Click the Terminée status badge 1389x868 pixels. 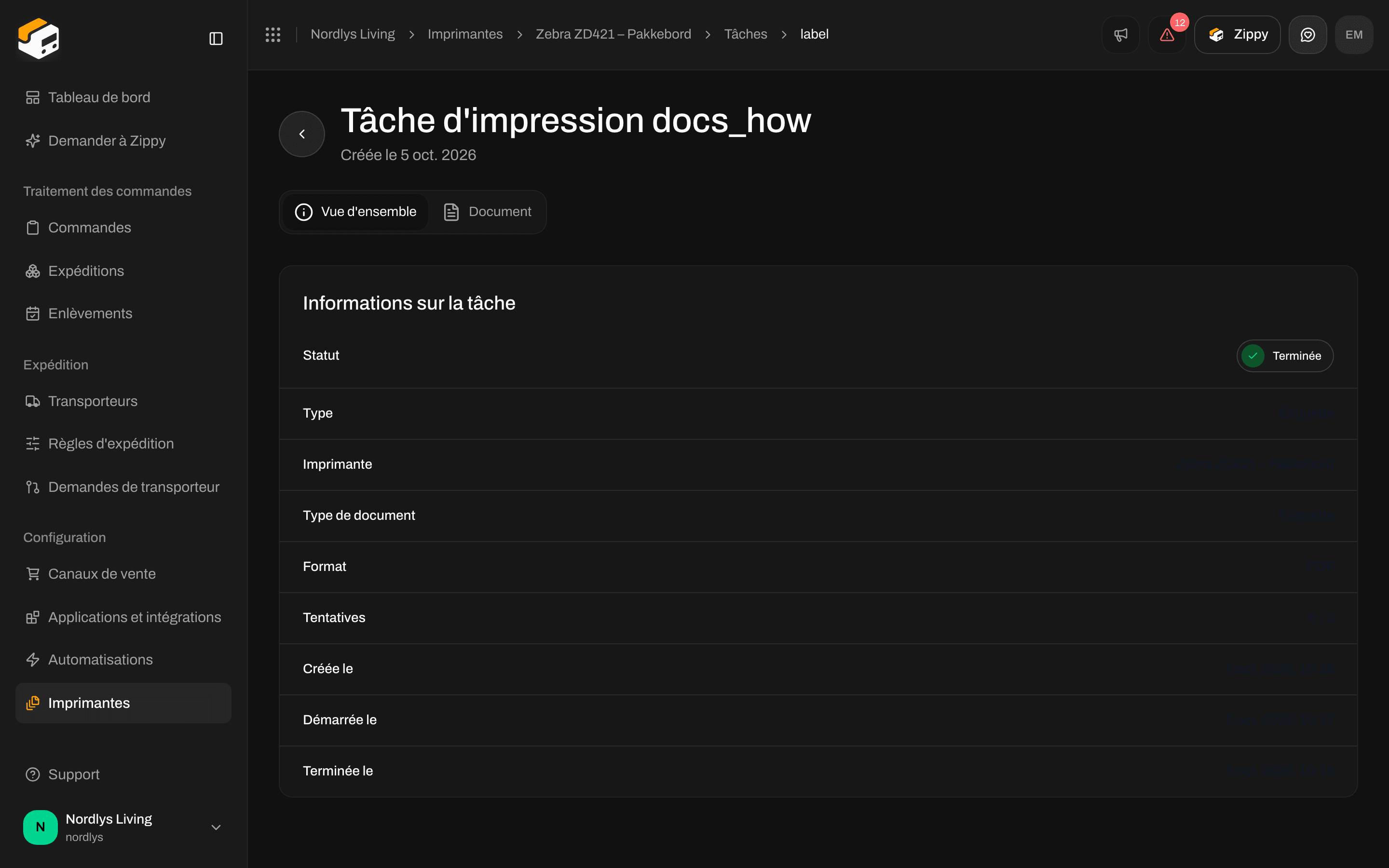click(x=1284, y=356)
